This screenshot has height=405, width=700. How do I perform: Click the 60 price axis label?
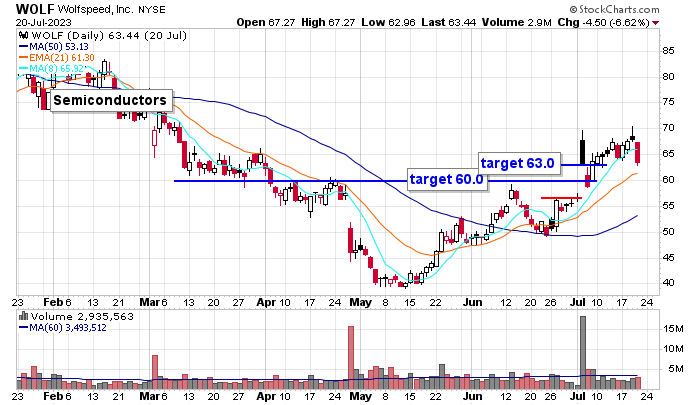668,180
